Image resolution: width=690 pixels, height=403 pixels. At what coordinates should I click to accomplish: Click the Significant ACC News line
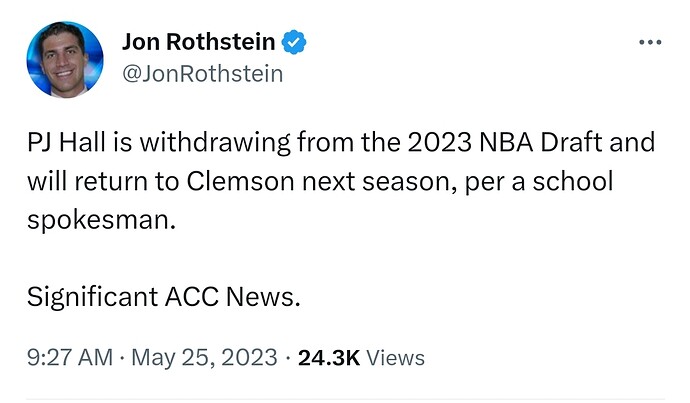pyautogui.click(x=163, y=297)
